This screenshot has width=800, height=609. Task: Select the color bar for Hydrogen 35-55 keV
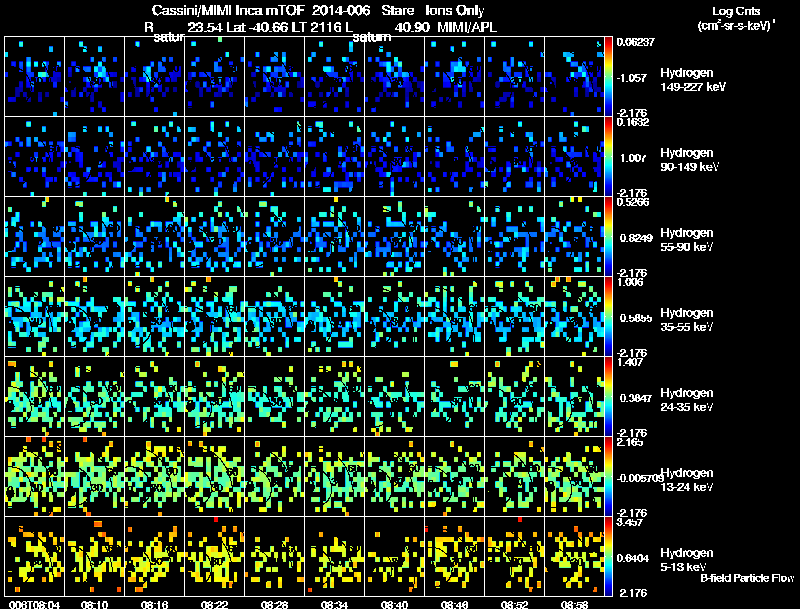(608, 316)
